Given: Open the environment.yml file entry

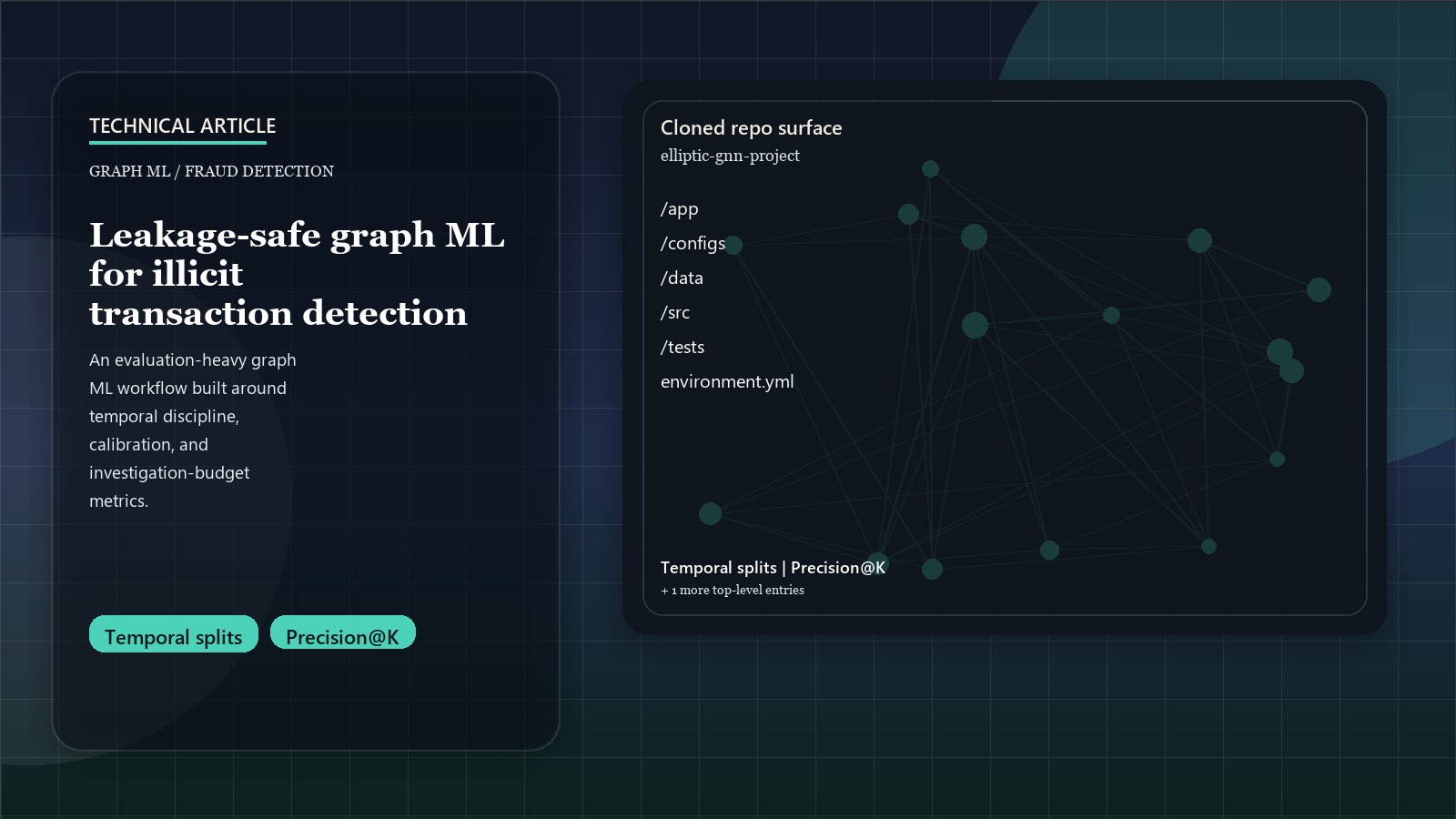Looking at the screenshot, I should (728, 381).
